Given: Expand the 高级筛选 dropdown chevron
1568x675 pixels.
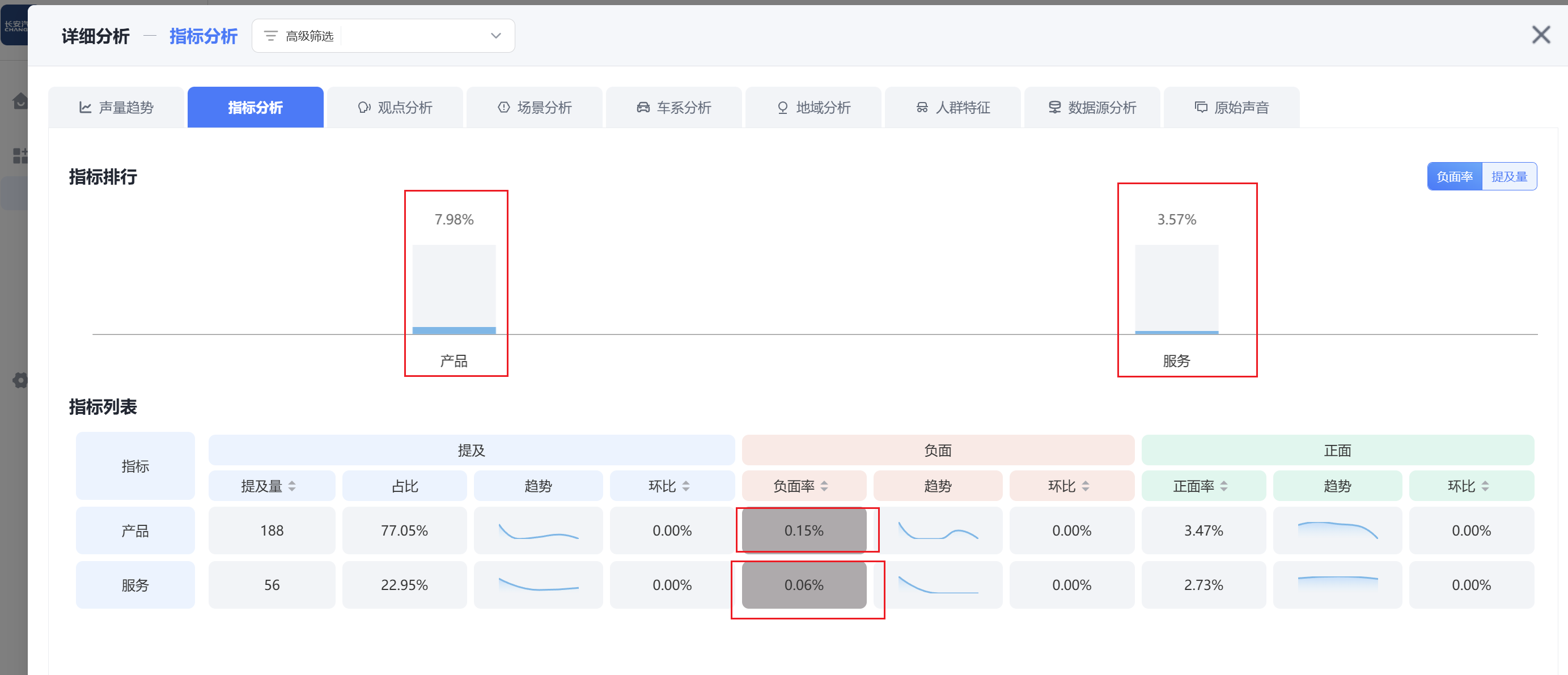Looking at the screenshot, I should 495,36.
